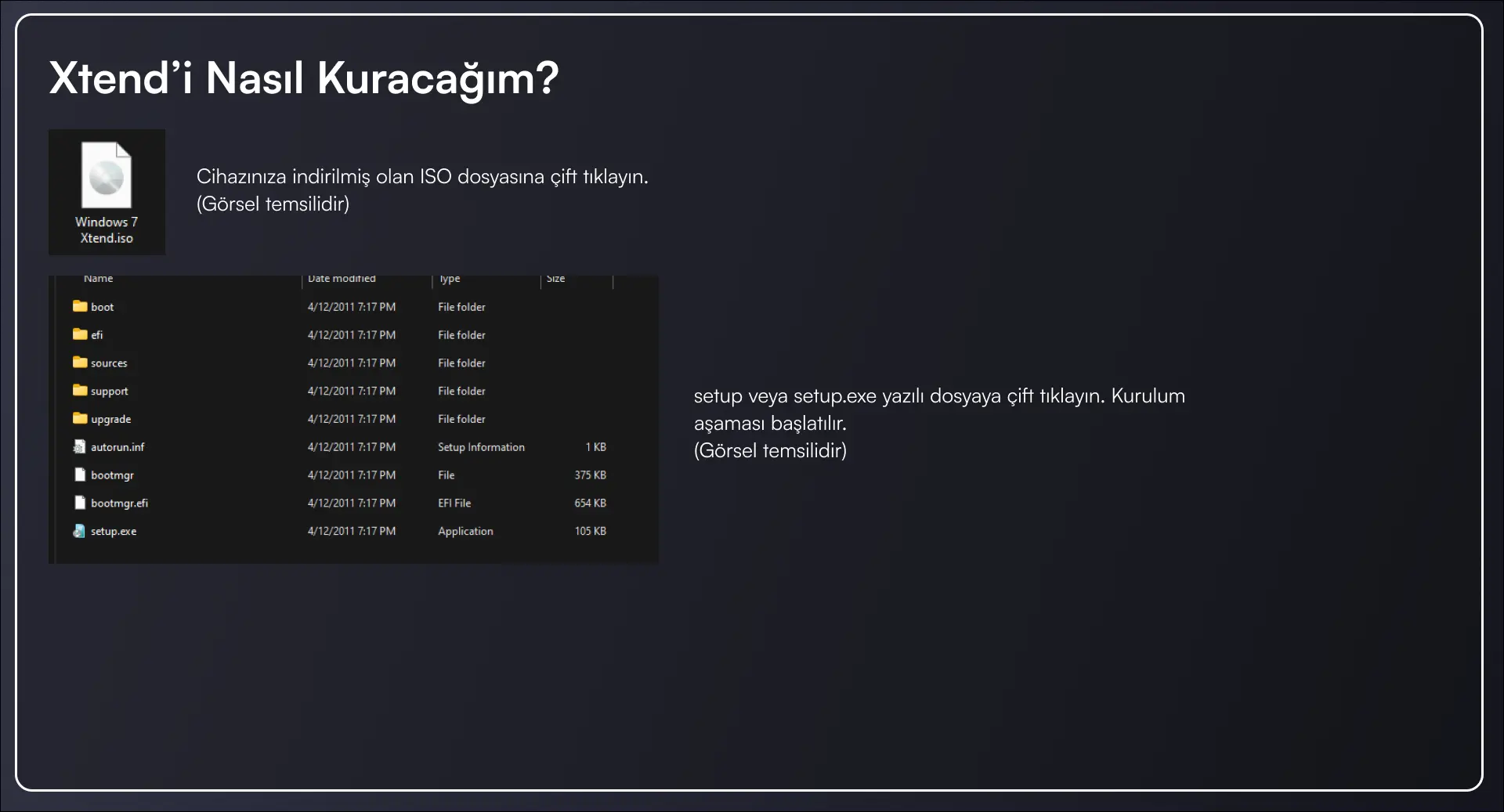Sort by the Date modified column header
This screenshot has height=812, width=1504.
click(342, 279)
